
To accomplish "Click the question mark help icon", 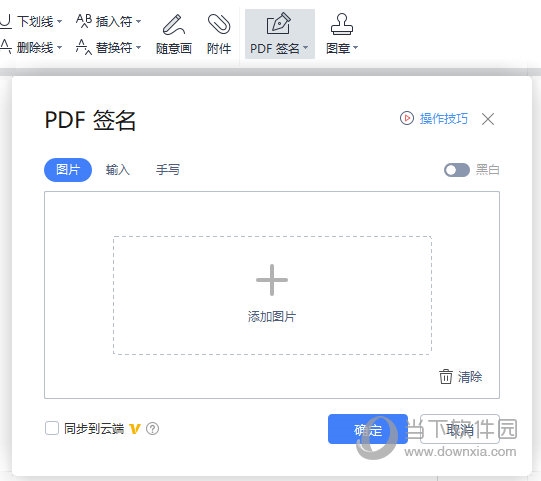I will 153,429.
